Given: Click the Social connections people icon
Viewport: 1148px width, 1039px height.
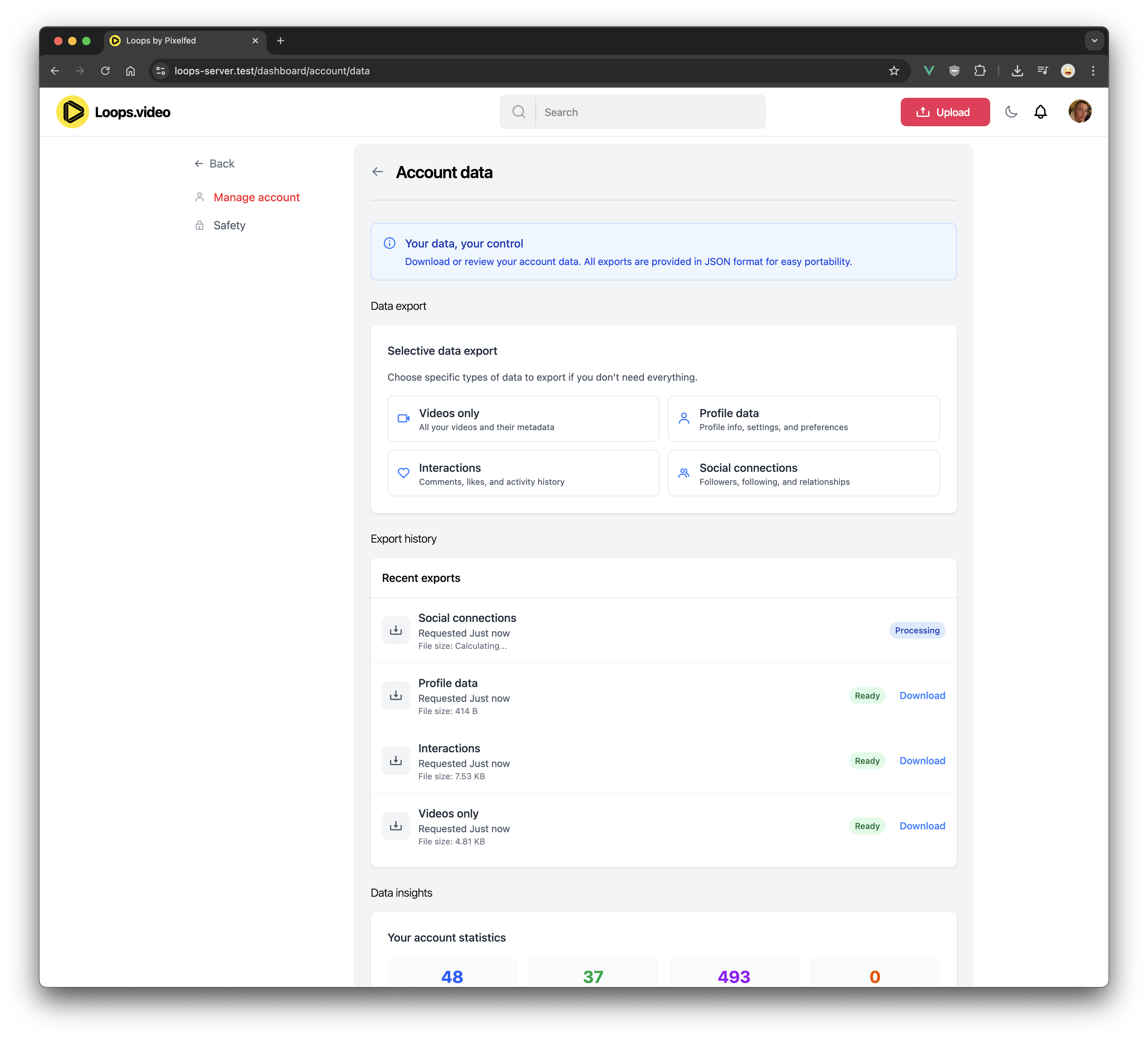Looking at the screenshot, I should pos(684,474).
